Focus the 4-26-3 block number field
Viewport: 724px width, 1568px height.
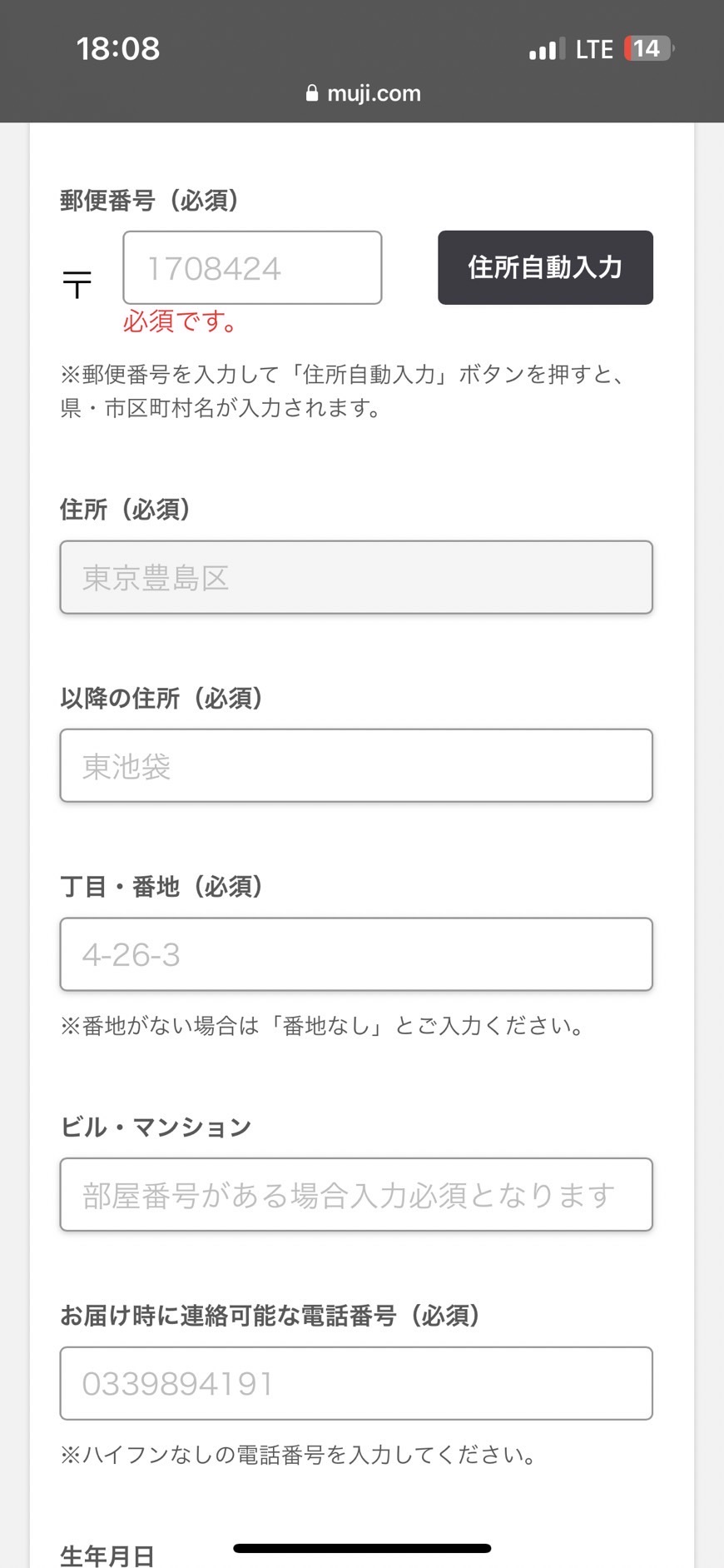click(x=356, y=955)
